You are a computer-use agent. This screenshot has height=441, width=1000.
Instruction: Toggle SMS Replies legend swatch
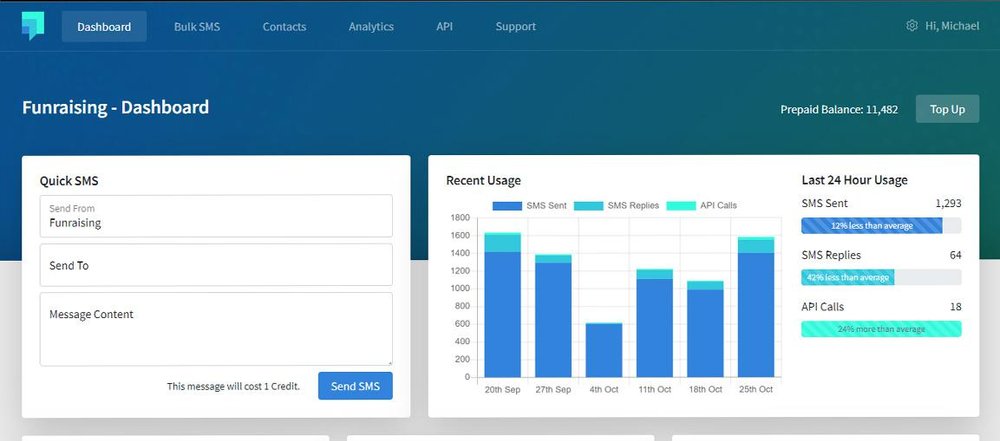coord(589,206)
